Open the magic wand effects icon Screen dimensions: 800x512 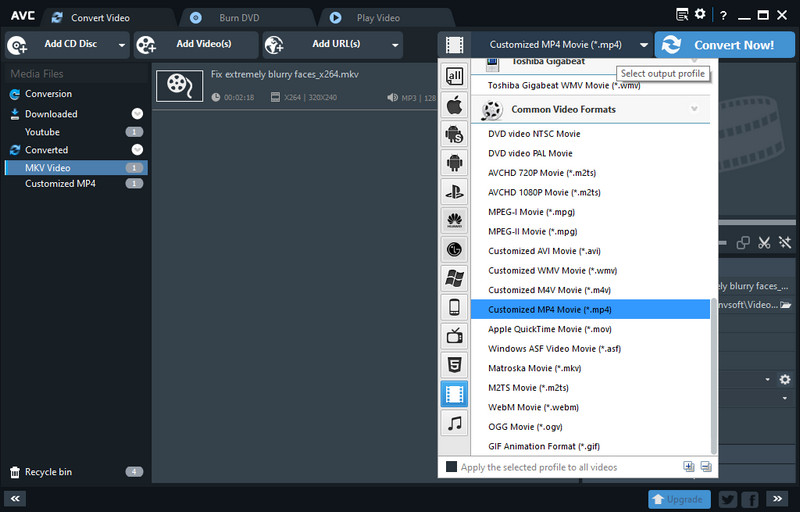[x=785, y=243]
